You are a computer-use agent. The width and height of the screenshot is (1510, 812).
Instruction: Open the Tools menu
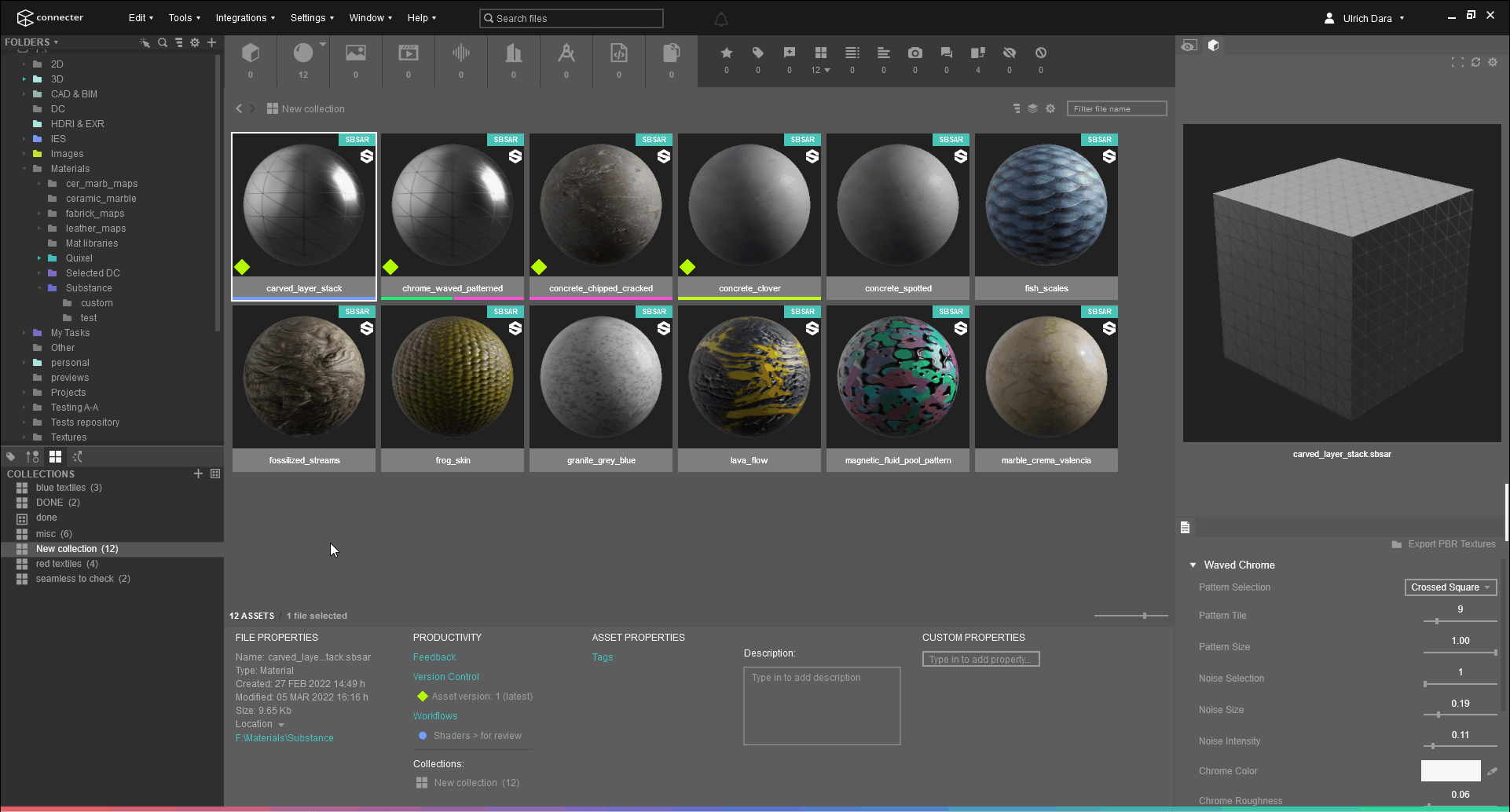(x=184, y=18)
